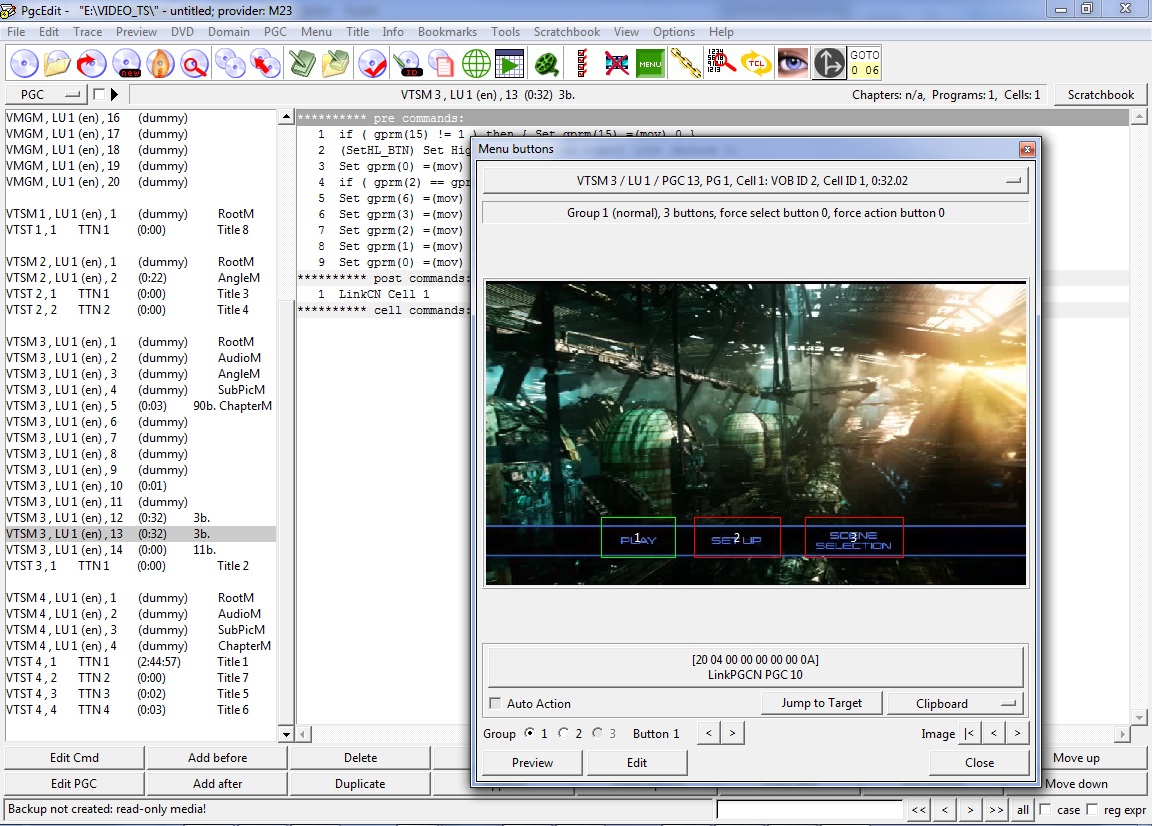The width and height of the screenshot is (1154, 826).
Task: Tick the 'reg expr' search checkbox
Action: (x=1093, y=809)
